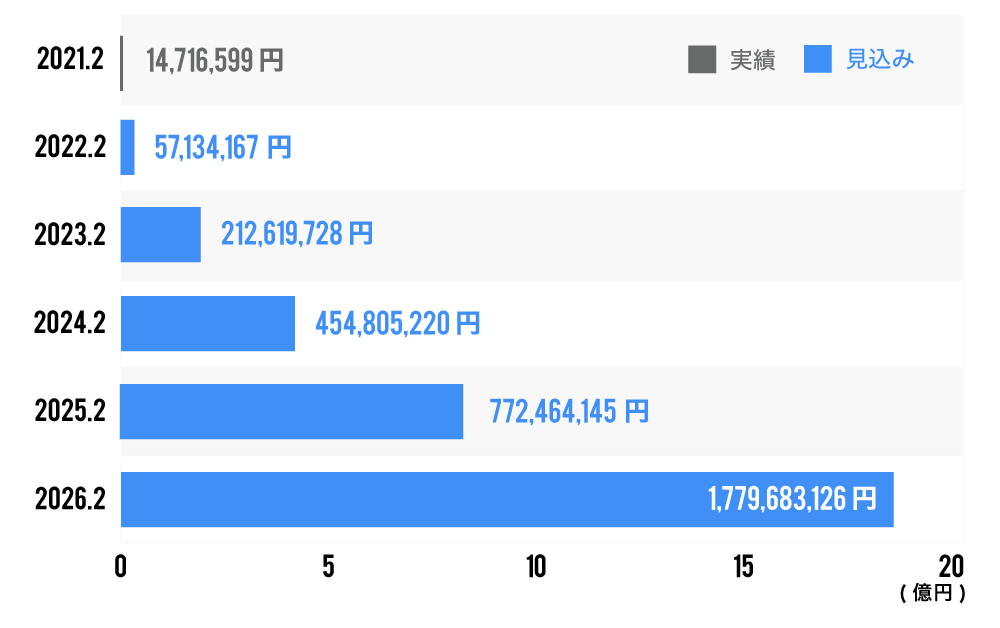Click the (億円) axis unit label

[x=932, y=594]
